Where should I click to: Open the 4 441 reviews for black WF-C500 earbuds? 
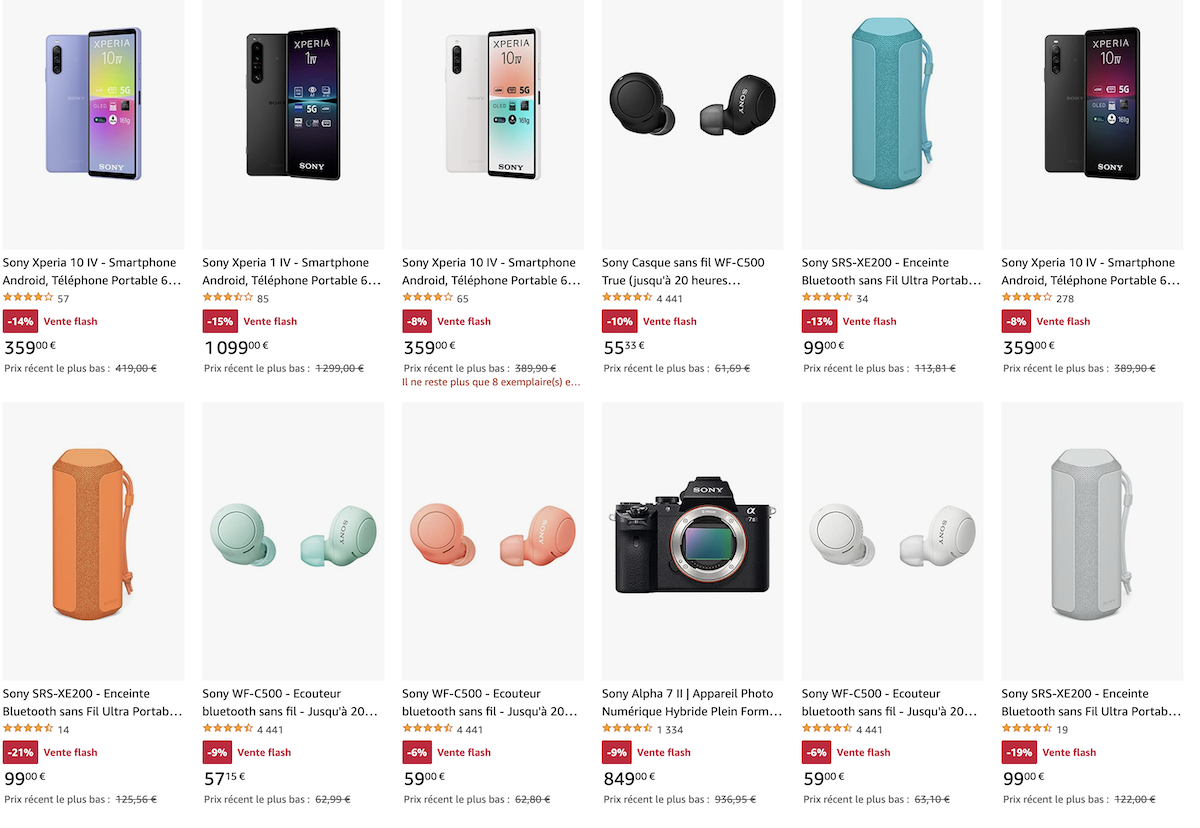(670, 299)
